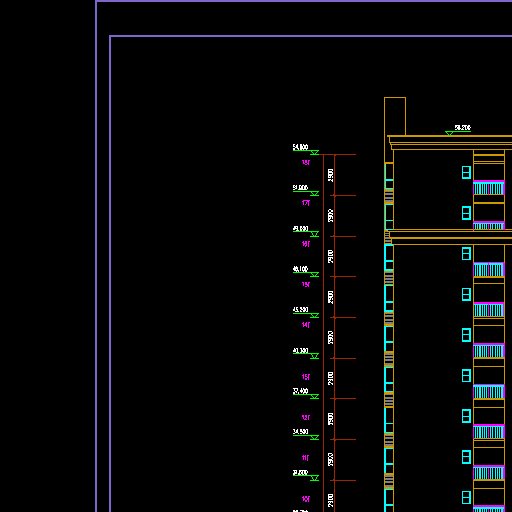This screenshot has height=512, width=512.
Task: Select the rooftop tower outline above the cornice
Action: point(395,116)
